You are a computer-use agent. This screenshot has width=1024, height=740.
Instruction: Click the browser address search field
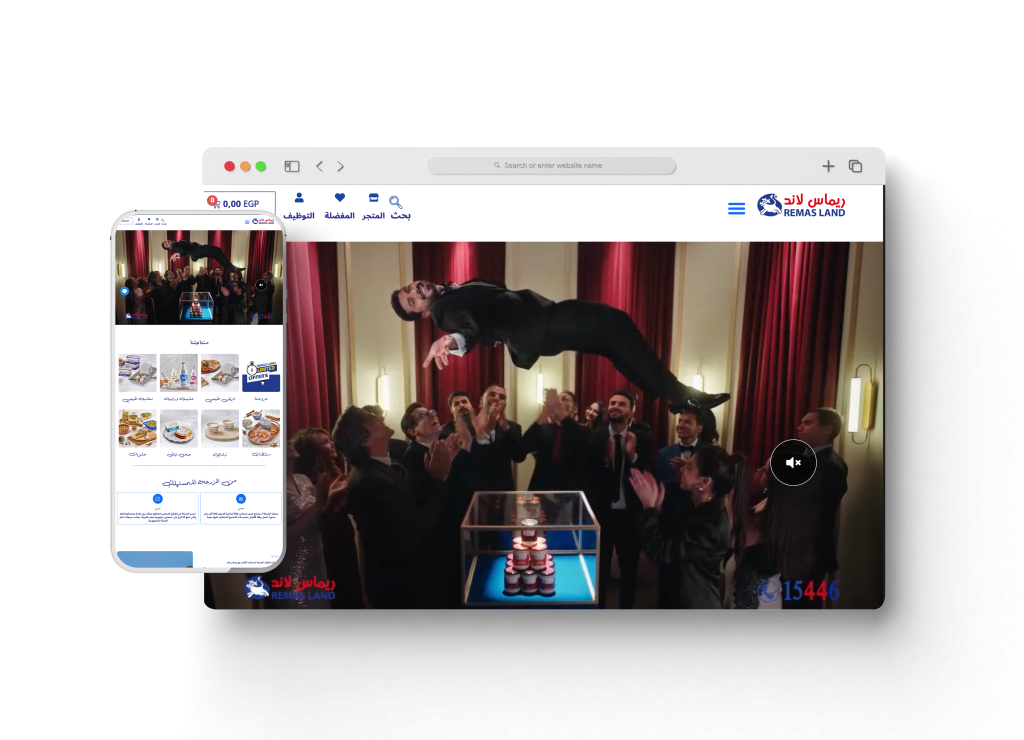pyautogui.click(x=552, y=166)
